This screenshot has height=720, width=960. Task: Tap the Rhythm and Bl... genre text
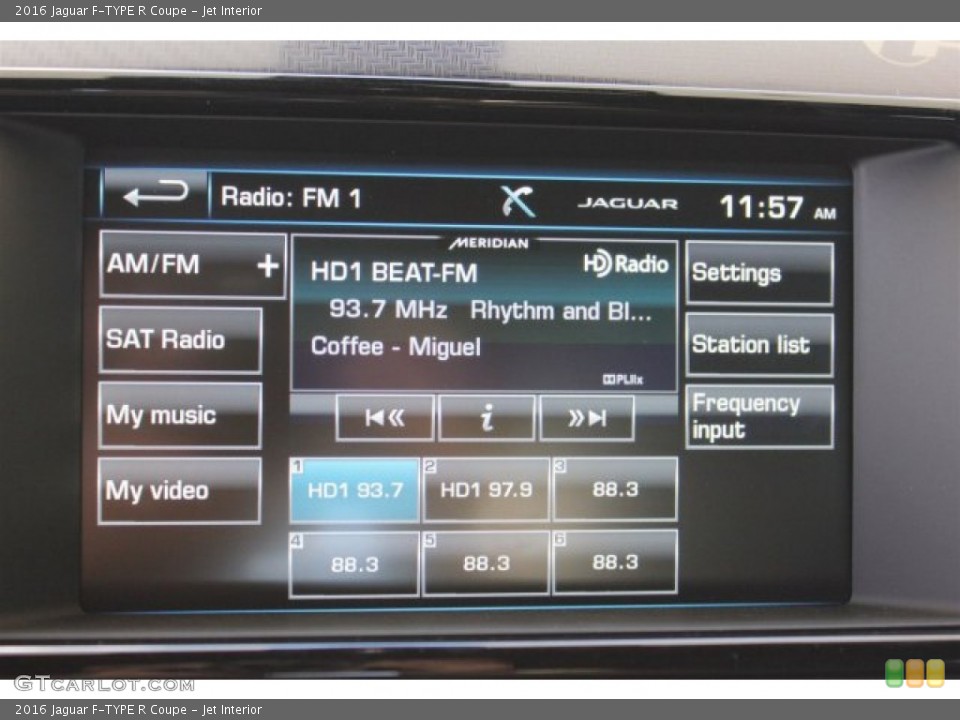pyautogui.click(x=561, y=311)
